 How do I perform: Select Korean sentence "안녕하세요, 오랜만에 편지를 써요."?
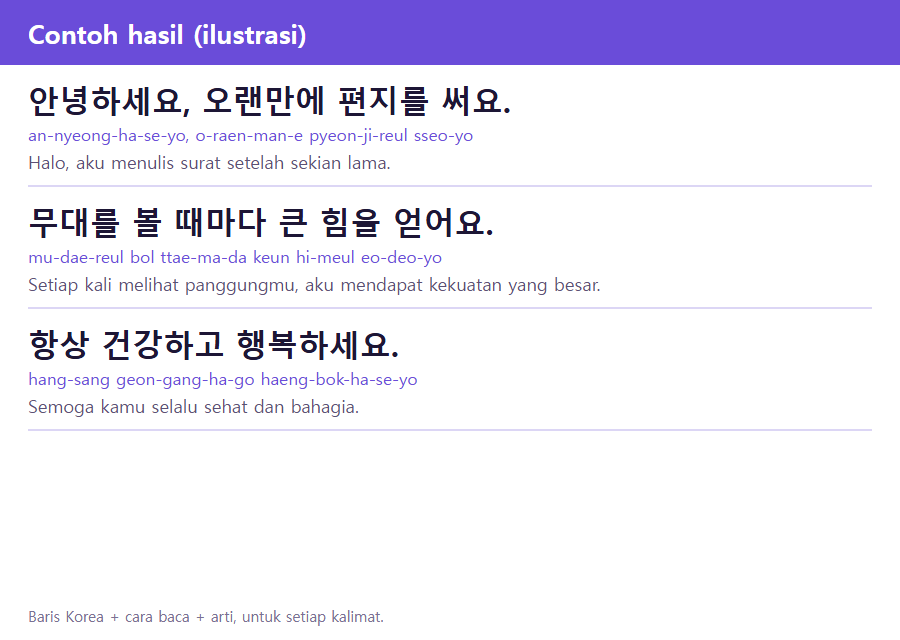coord(269,101)
